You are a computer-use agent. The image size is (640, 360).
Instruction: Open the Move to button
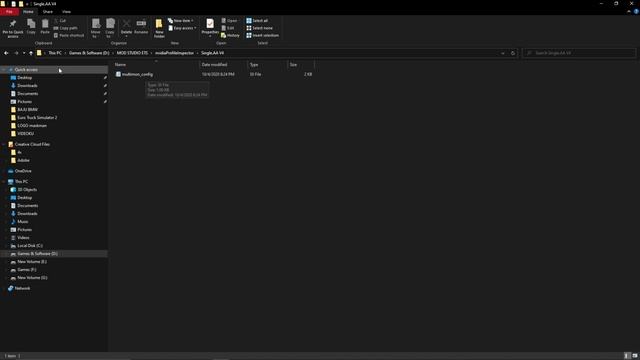(x=96, y=28)
